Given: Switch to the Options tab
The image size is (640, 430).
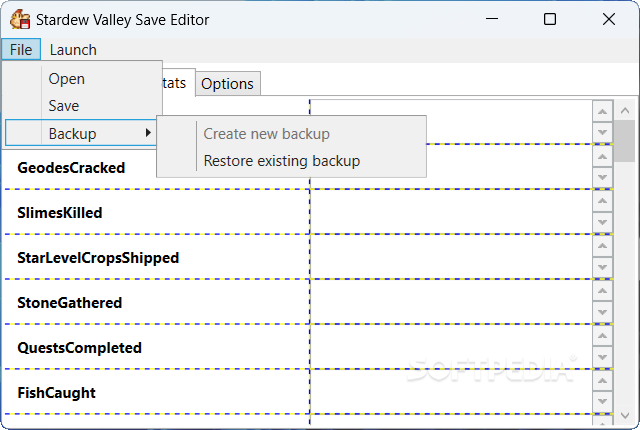Looking at the screenshot, I should [227, 84].
